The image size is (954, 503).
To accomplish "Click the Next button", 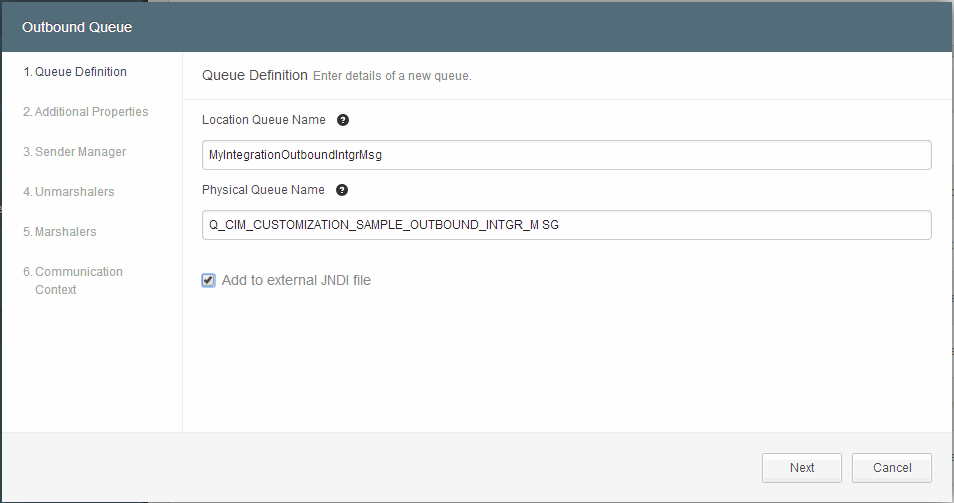I will point(802,468).
